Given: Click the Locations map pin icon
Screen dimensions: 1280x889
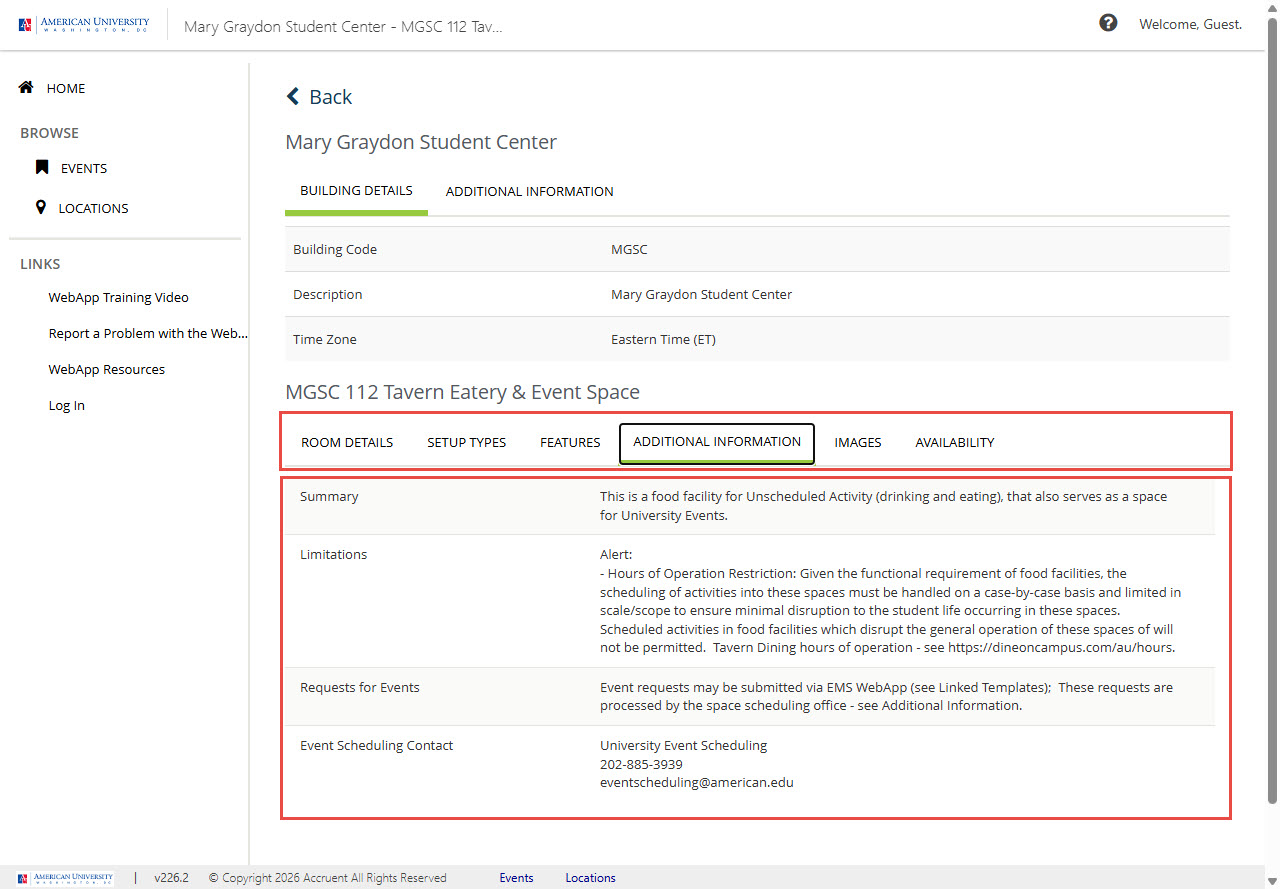Looking at the screenshot, I should [x=41, y=207].
